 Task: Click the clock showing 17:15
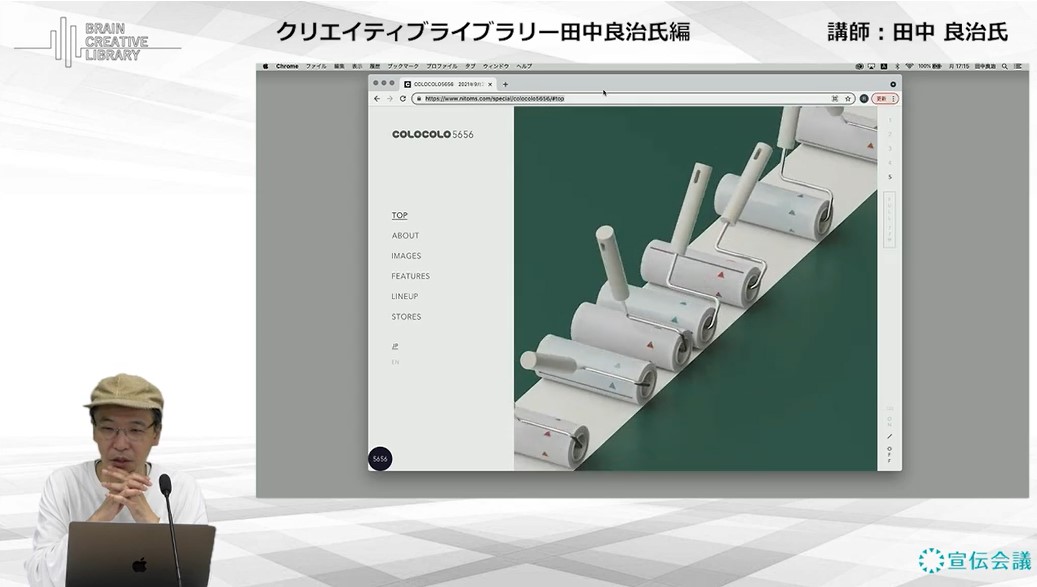[959, 66]
